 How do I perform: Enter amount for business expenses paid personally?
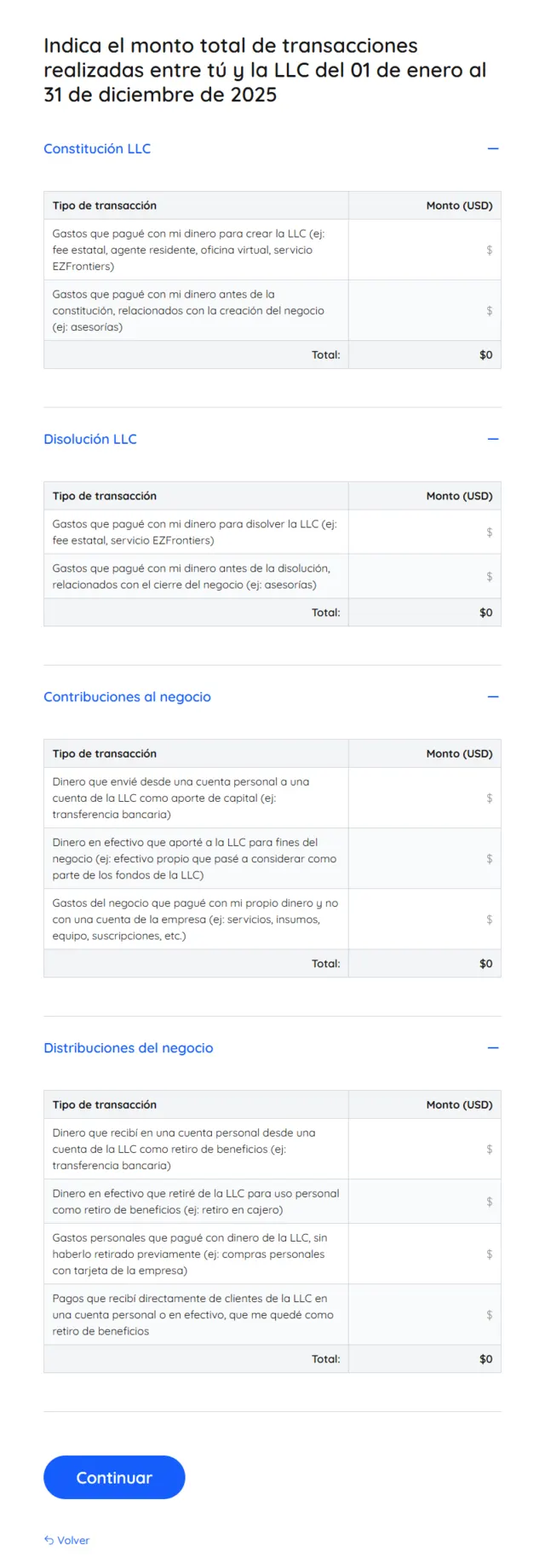(x=424, y=919)
